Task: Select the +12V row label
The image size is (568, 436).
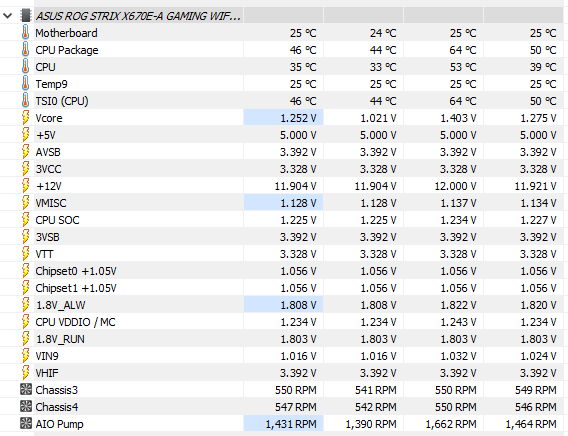Action: pyautogui.click(x=49, y=186)
